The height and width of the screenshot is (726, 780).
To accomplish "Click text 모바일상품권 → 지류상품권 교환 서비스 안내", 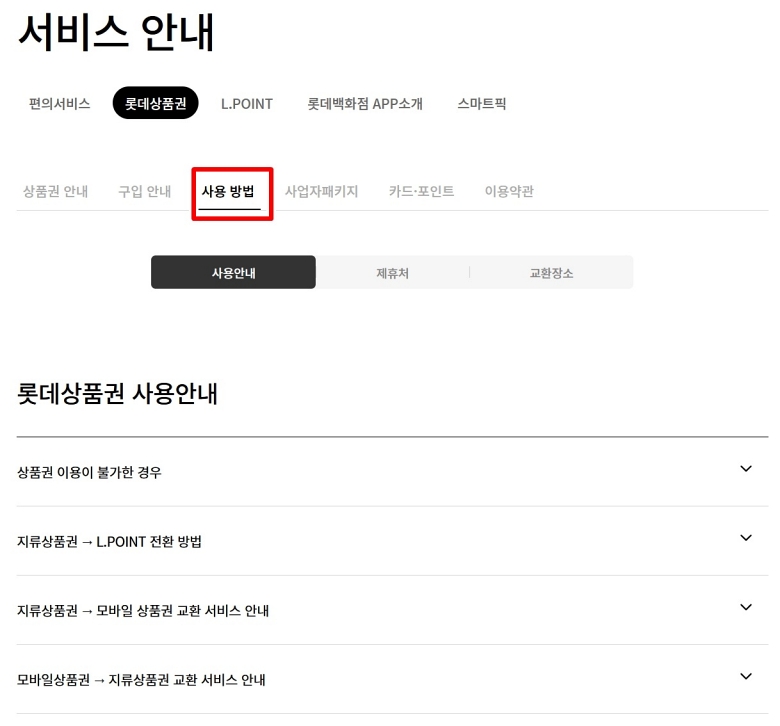I will [141, 680].
